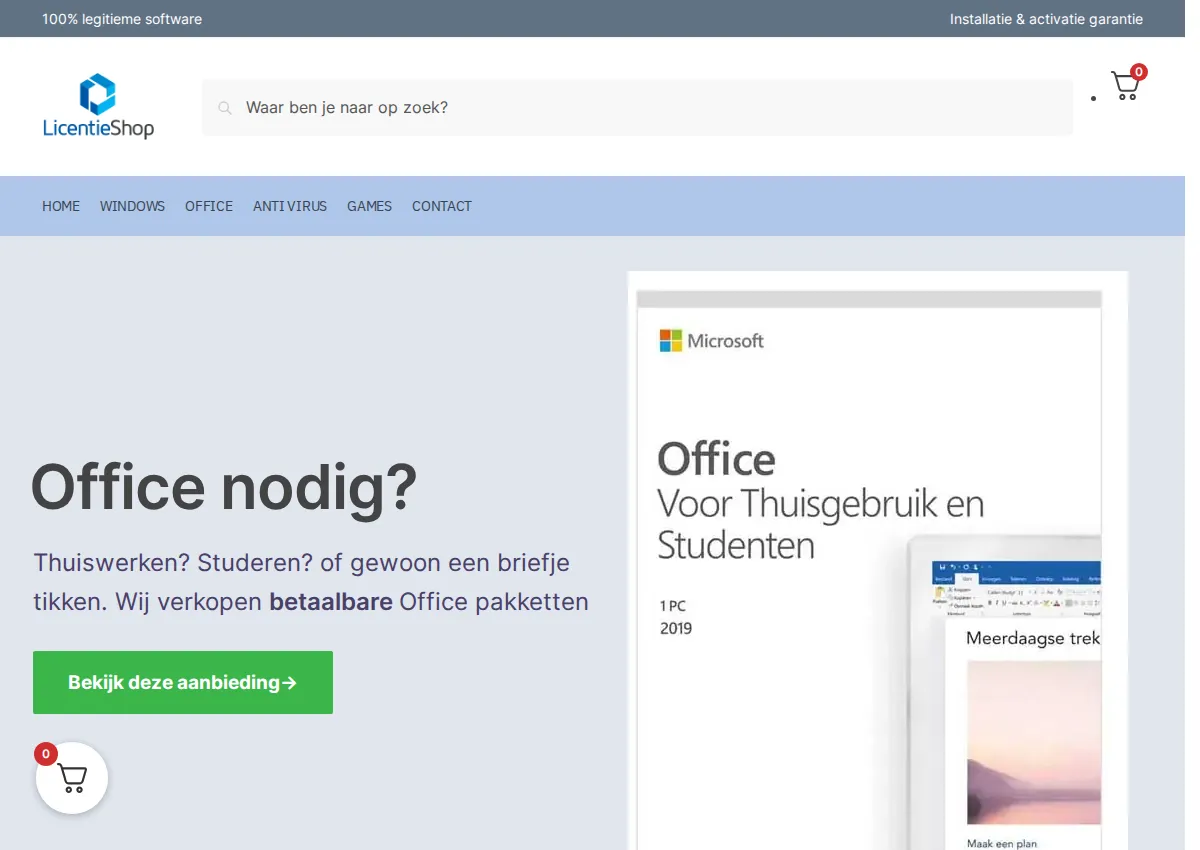Open the header shopping cart icon
The height and width of the screenshot is (850, 1200).
(1127, 84)
